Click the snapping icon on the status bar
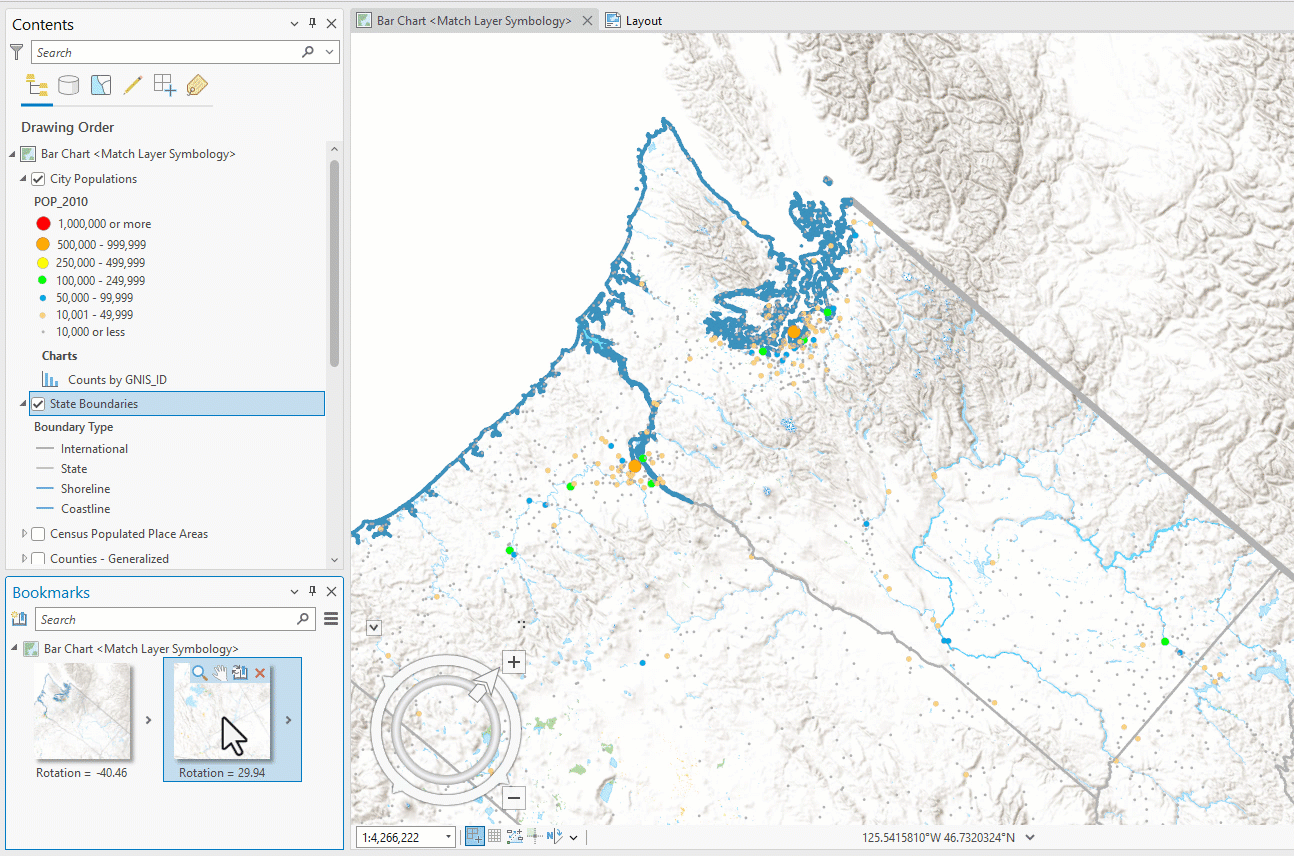Viewport: 1294px width, 856px height. tap(535, 836)
